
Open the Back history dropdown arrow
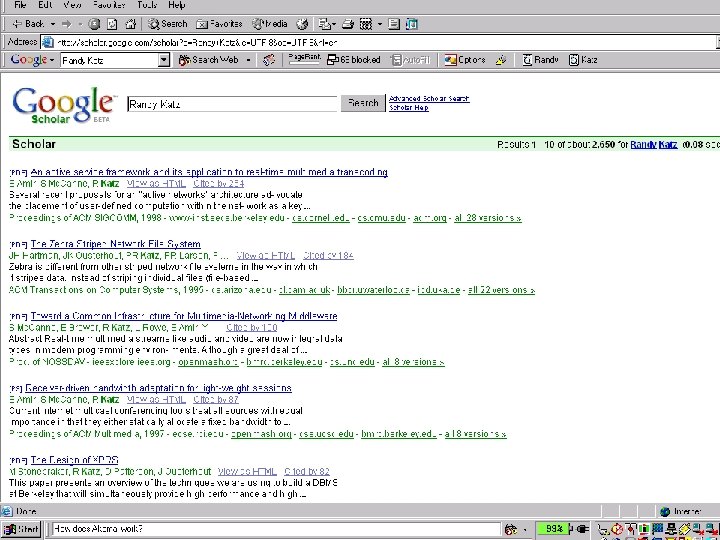53,24
